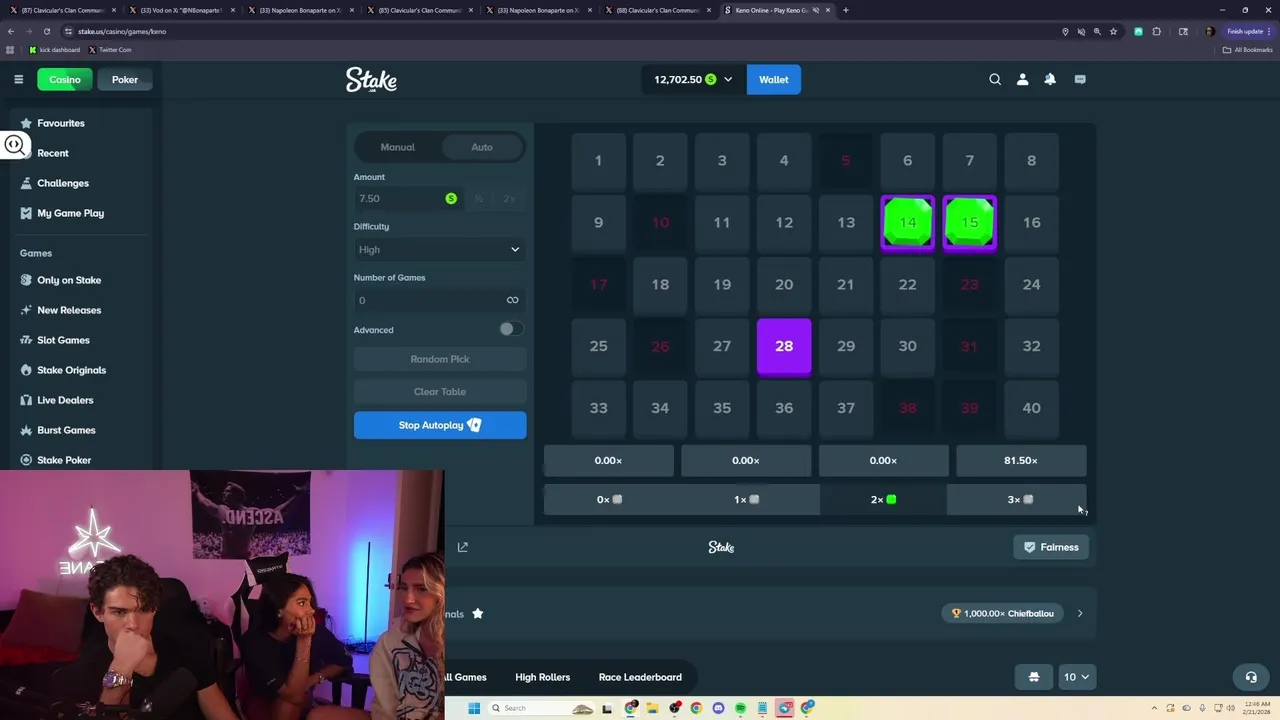Viewport: 1280px width, 720px height.
Task: Switch to Casino tab
Action: [65, 80]
